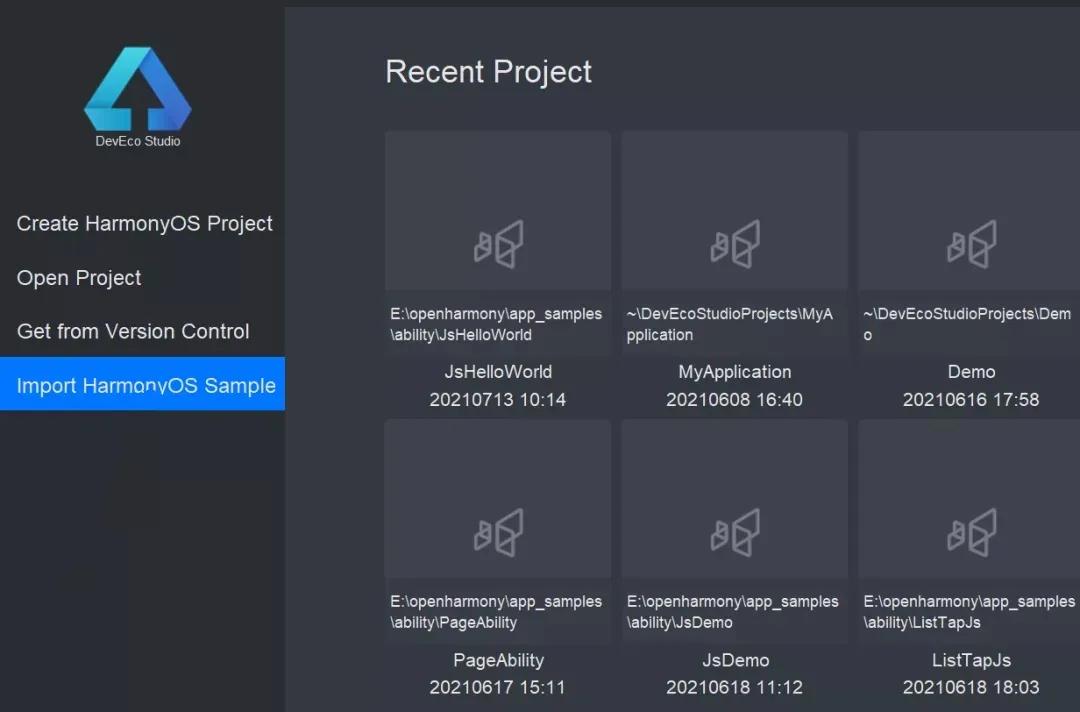Image resolution: width=1080 pixels, height=712 pixels.
Task: Open the PageAbility project name
Action: (x=498, y=660)
